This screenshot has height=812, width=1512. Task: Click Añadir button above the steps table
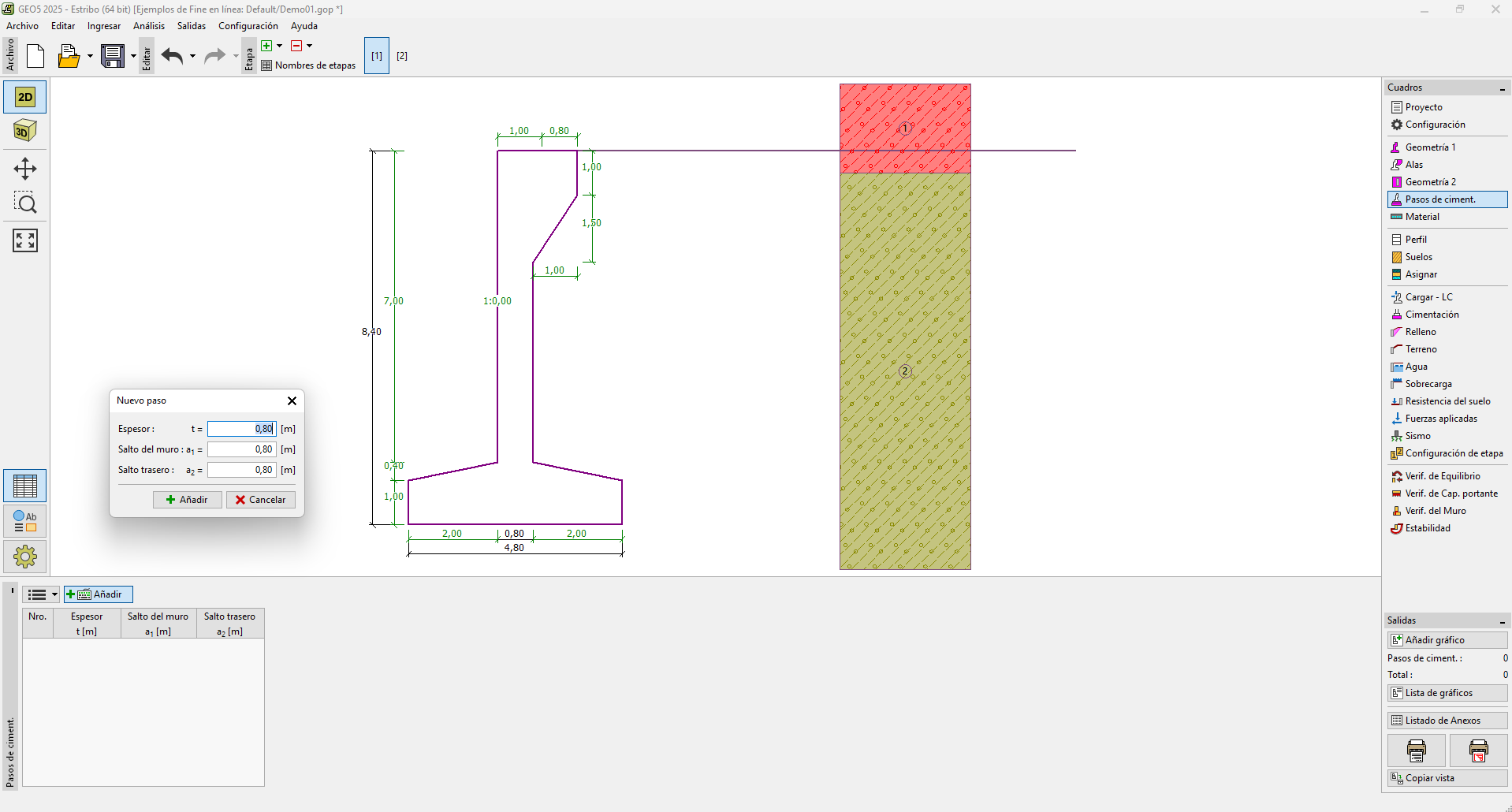(x=98, y=594)
